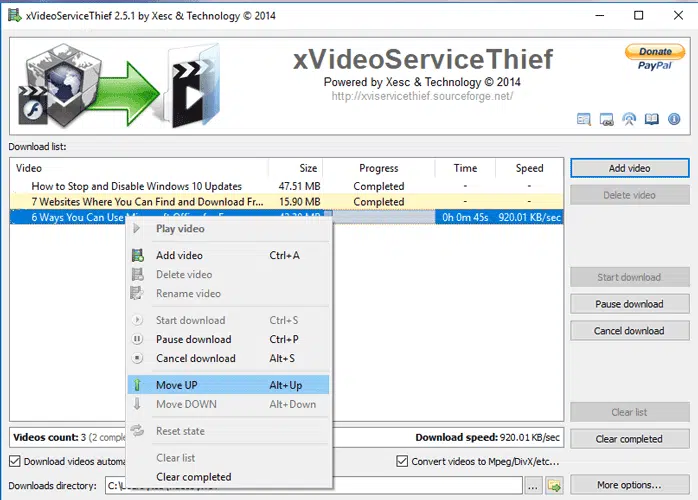
Task: Click the Download speed status text
Action: pyautogui.click(x=487, y=438)
